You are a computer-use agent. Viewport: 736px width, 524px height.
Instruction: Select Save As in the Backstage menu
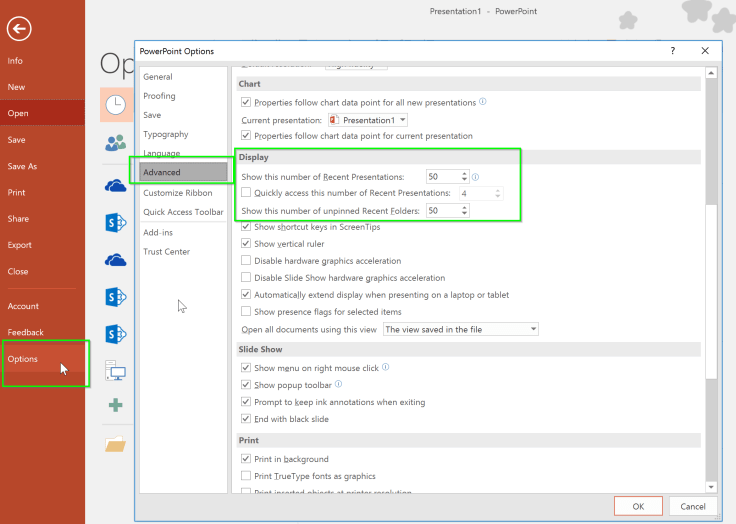tap(22, 167)
